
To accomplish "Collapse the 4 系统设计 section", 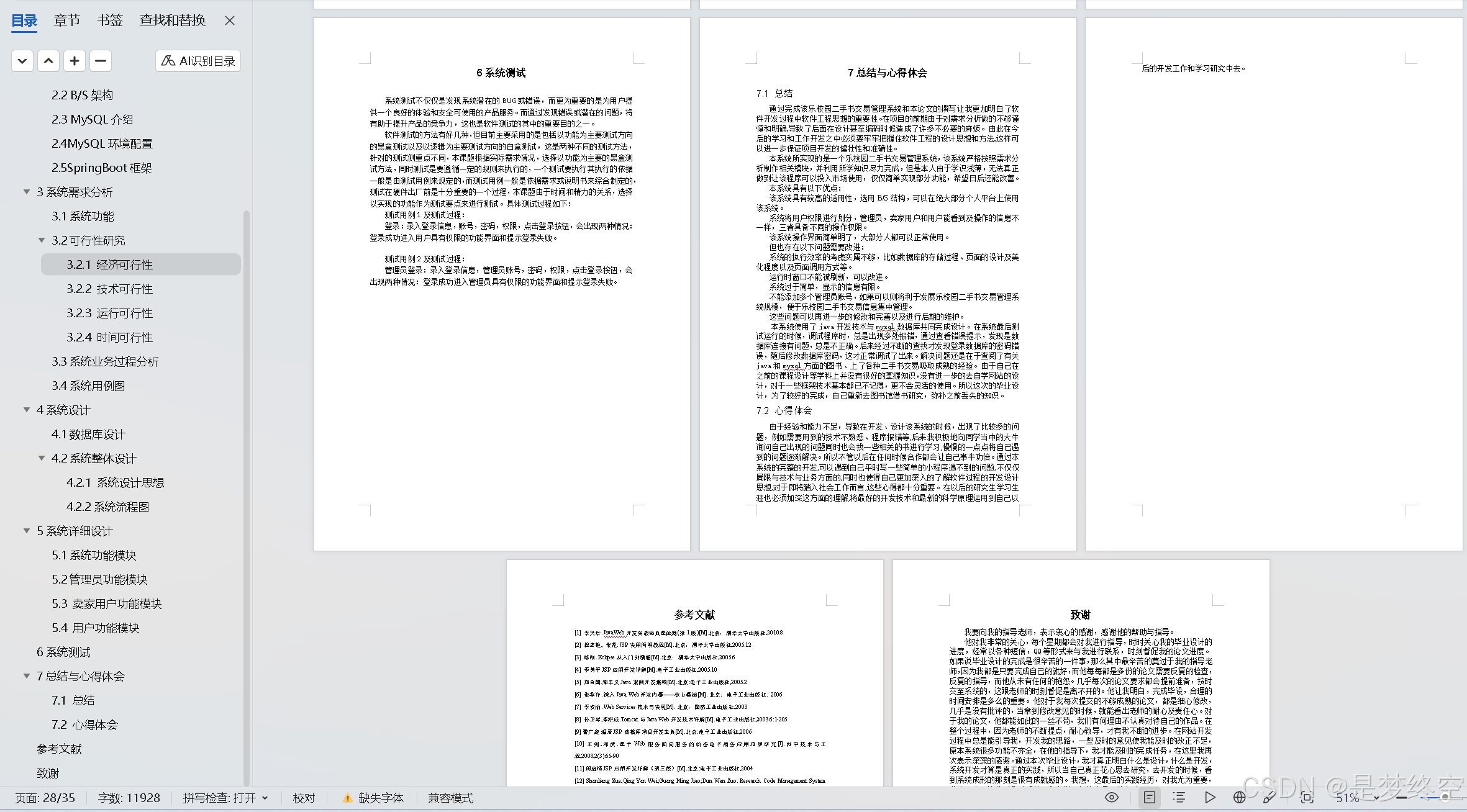I will [27, 410].
